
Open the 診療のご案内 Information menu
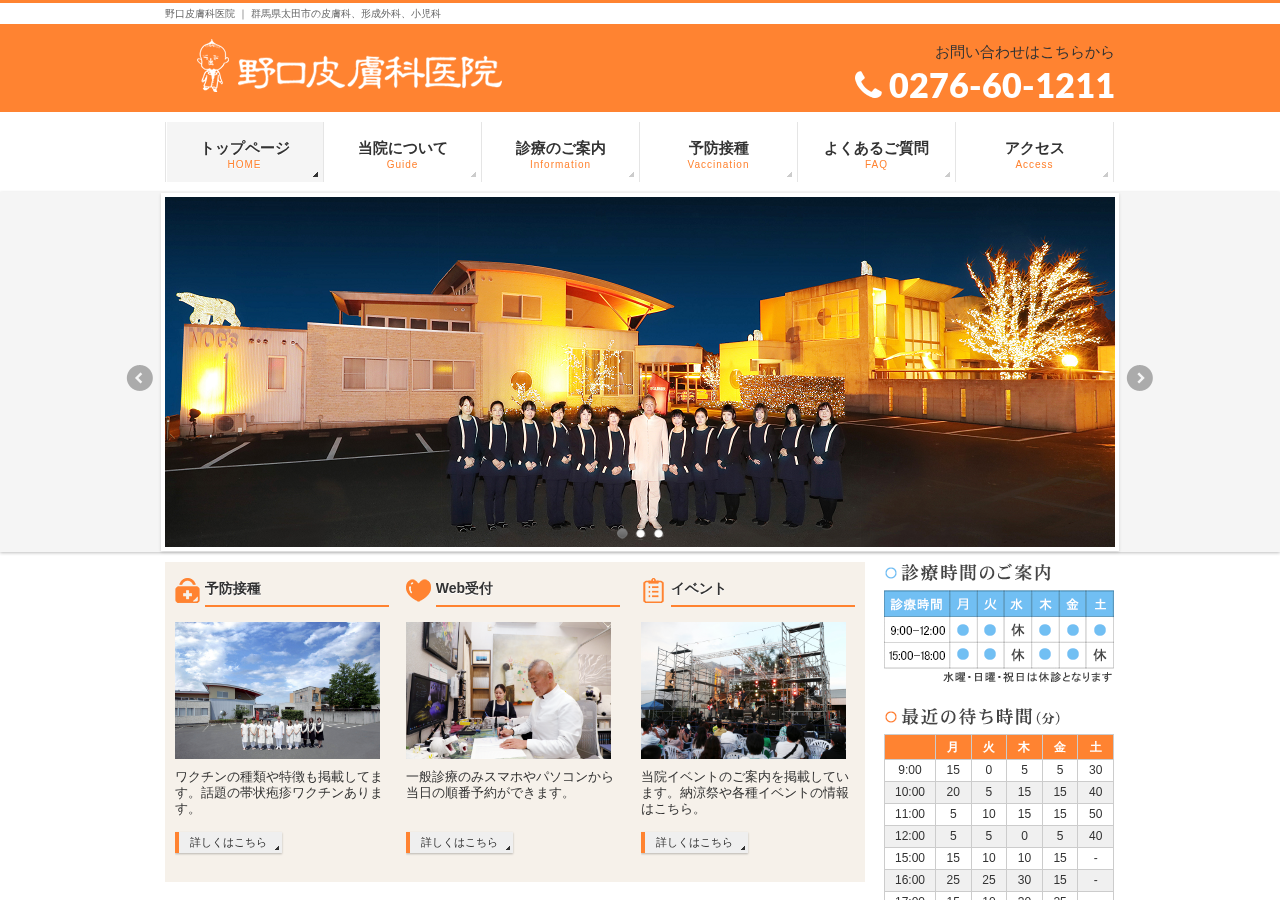pos(560,152)
